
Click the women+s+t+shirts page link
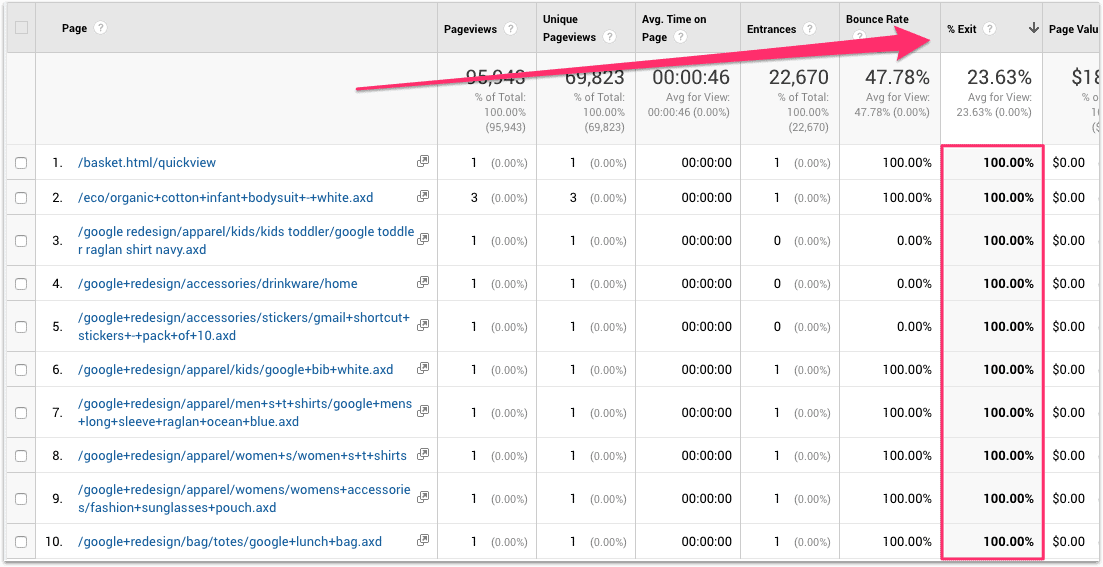click(x=242, y=456)
